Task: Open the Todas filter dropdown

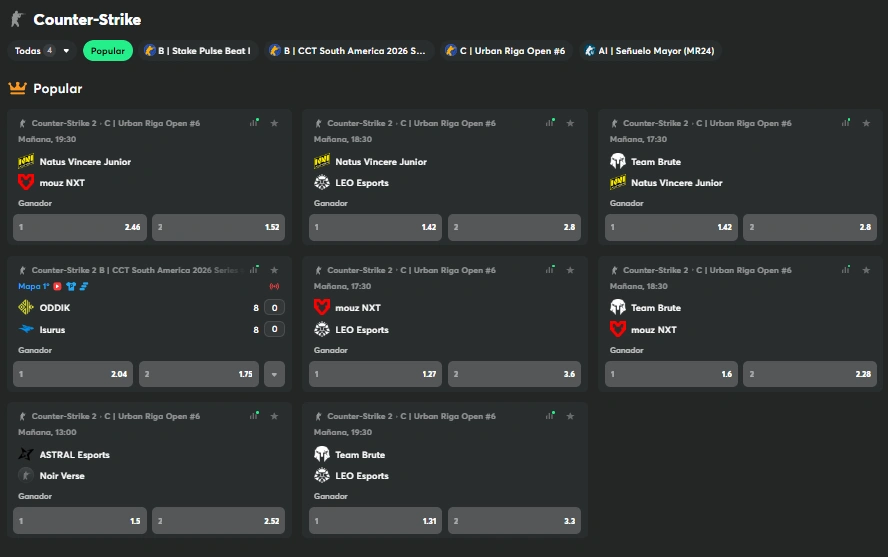Action: (x=42, y=50)
